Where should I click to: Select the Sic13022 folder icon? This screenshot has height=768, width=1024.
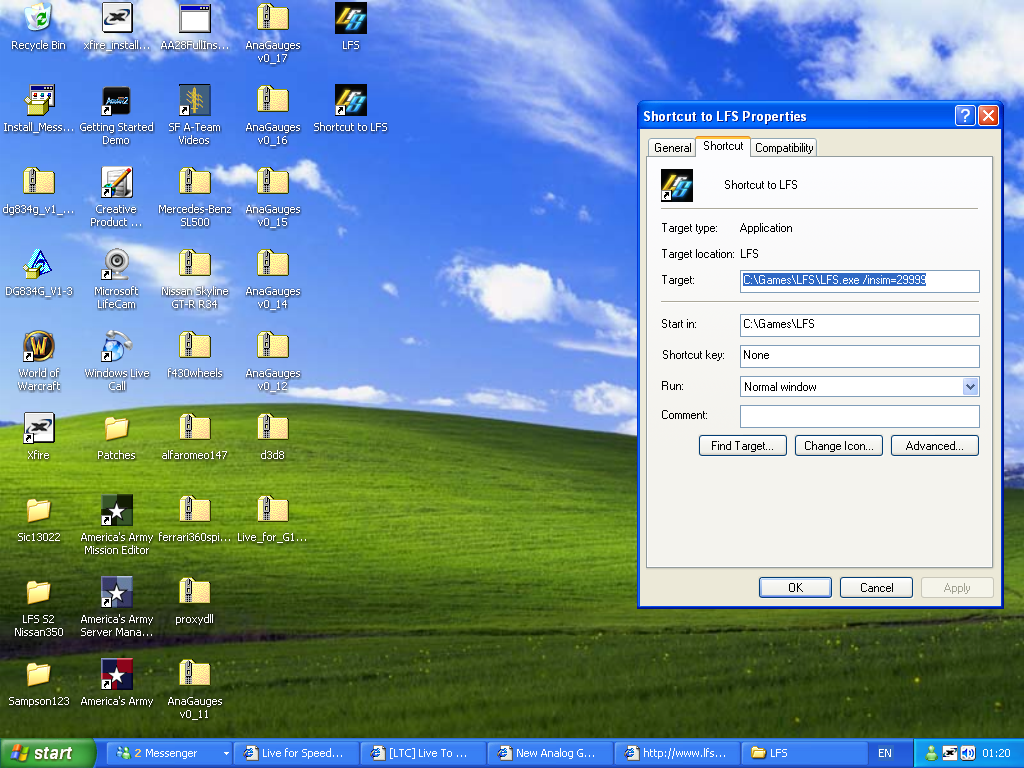tap(39, 519)
